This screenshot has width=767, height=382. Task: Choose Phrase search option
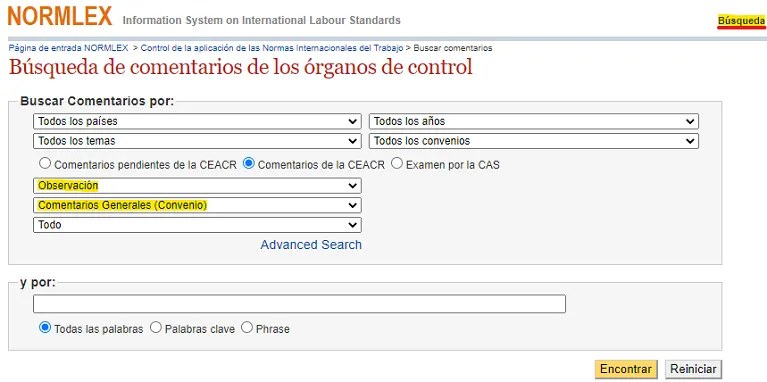(247, 327)
